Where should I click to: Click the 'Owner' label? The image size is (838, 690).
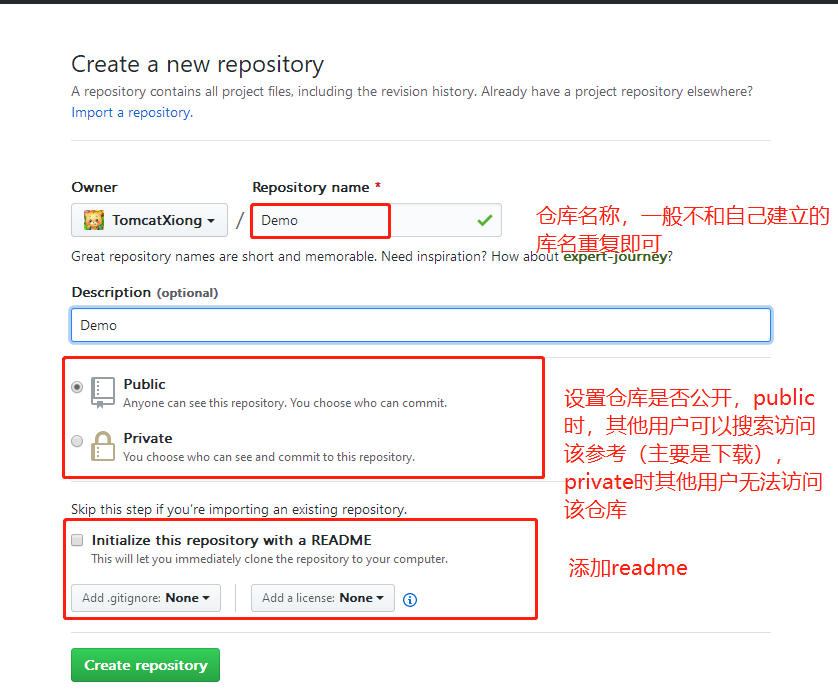[94, 188]
